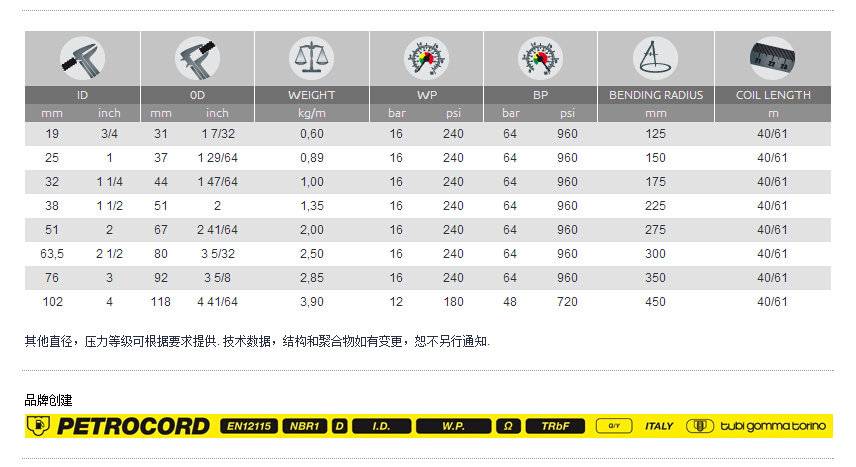The width and height of the screenshot is (856, 467).
Task: Click the working pressure gauge icon
Action: pyautogui.click(x=426, y=58)
